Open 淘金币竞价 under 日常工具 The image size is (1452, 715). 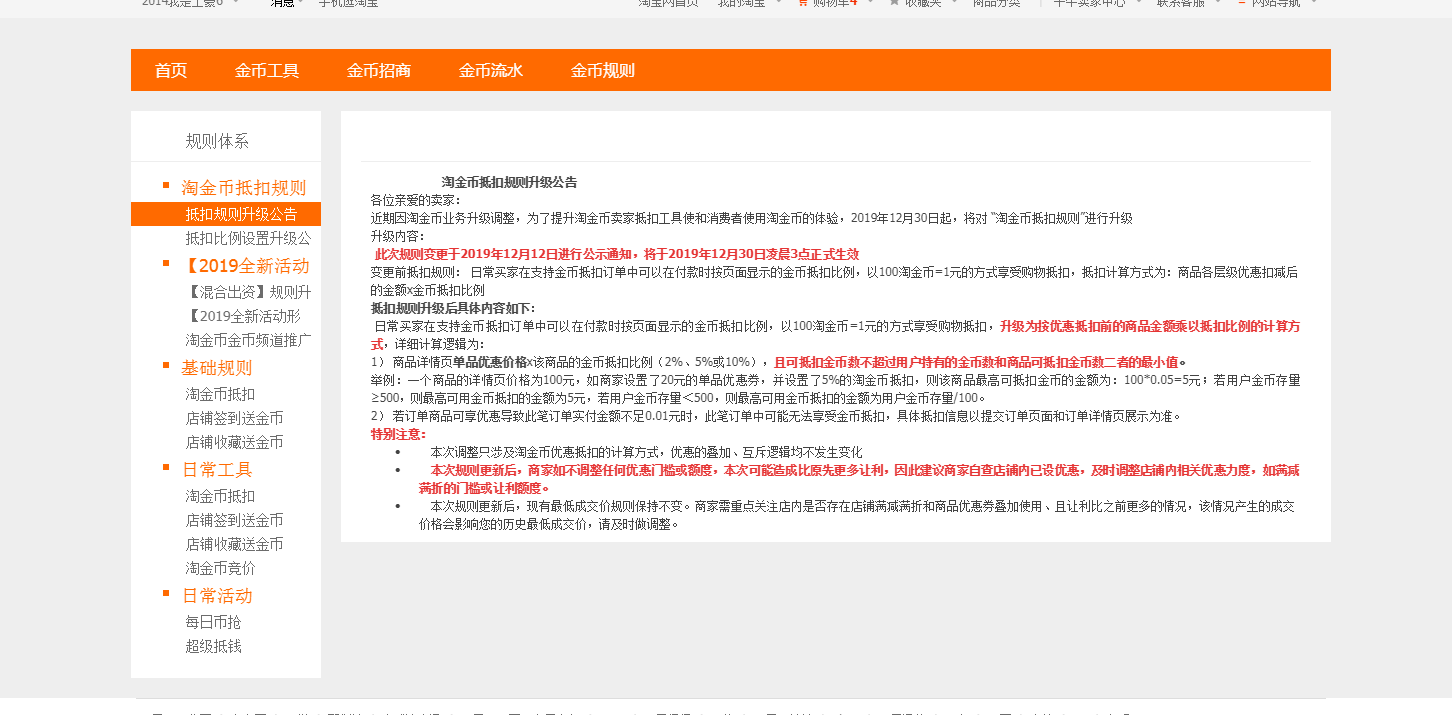point(220,568)
